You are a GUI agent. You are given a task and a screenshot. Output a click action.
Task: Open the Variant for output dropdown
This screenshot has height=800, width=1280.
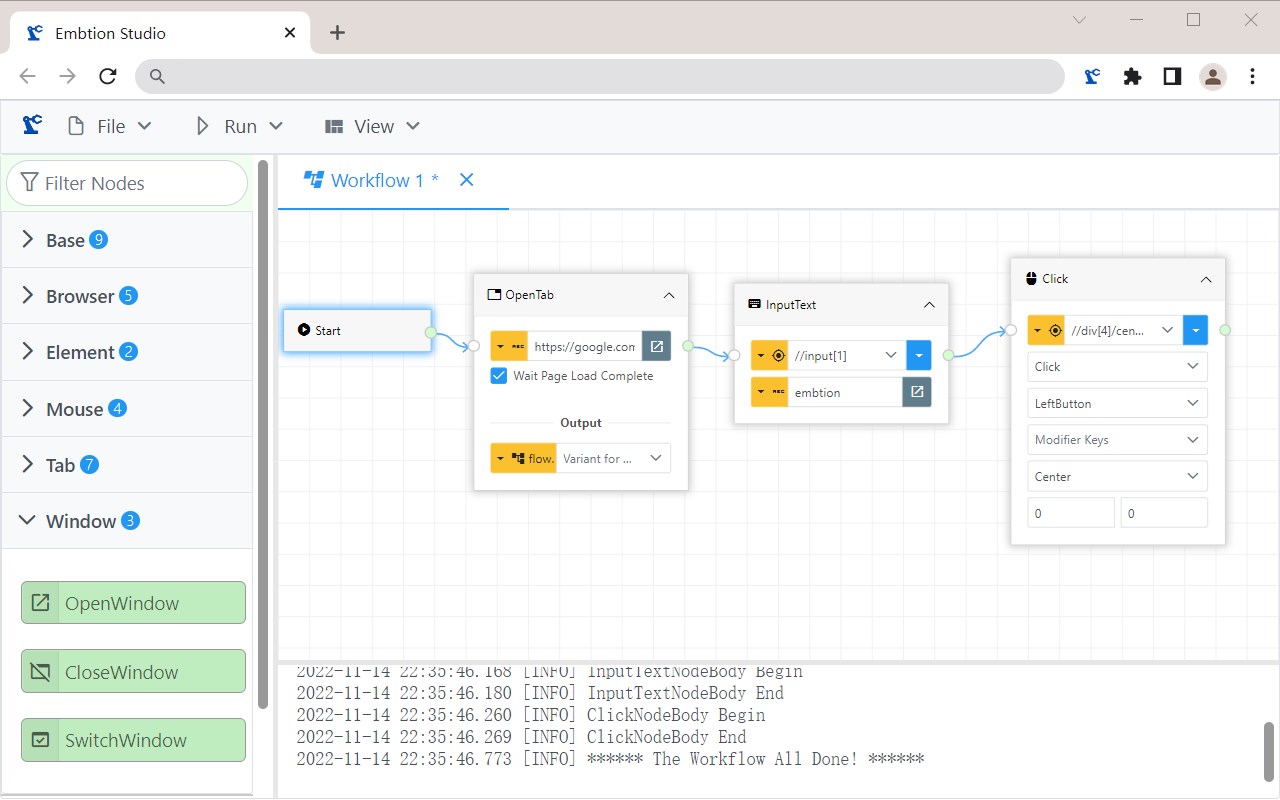tap(613, 458)
